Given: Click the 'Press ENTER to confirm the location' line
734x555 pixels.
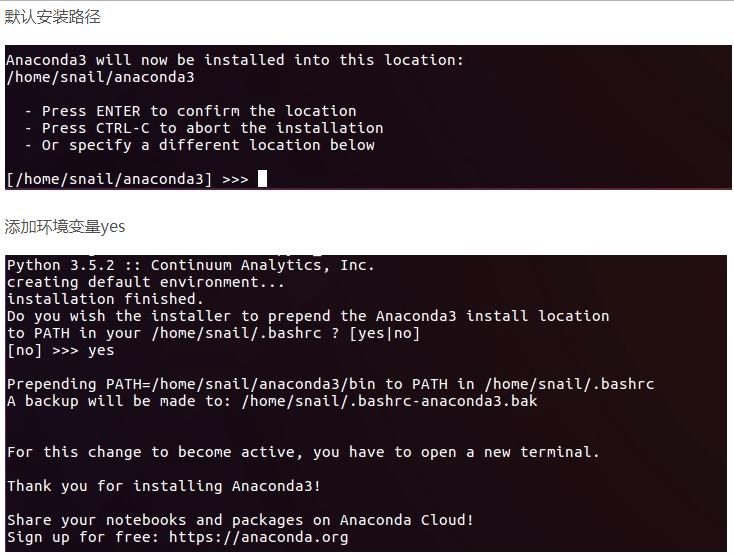Looking at the screenshot, I should click(191, 111).
